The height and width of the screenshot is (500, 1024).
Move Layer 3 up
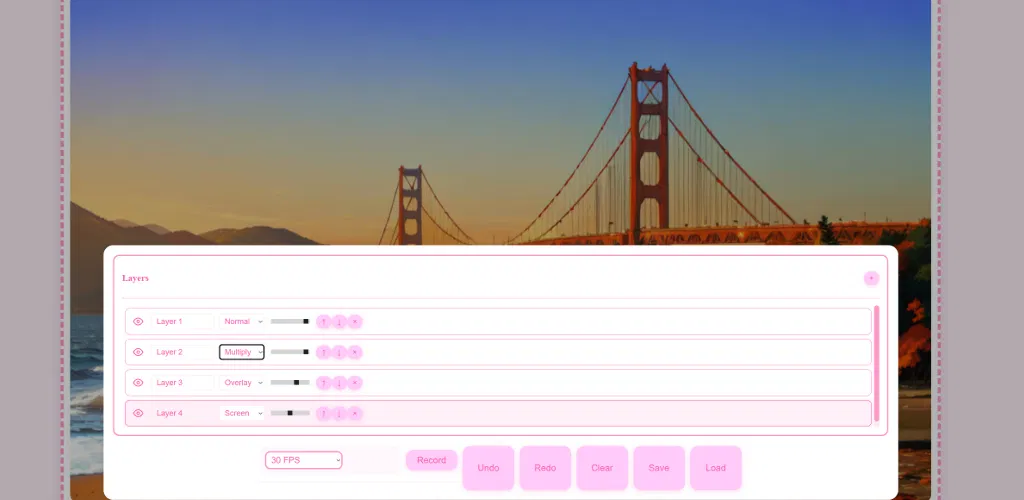pyautogui.click(x=323, y=383)
